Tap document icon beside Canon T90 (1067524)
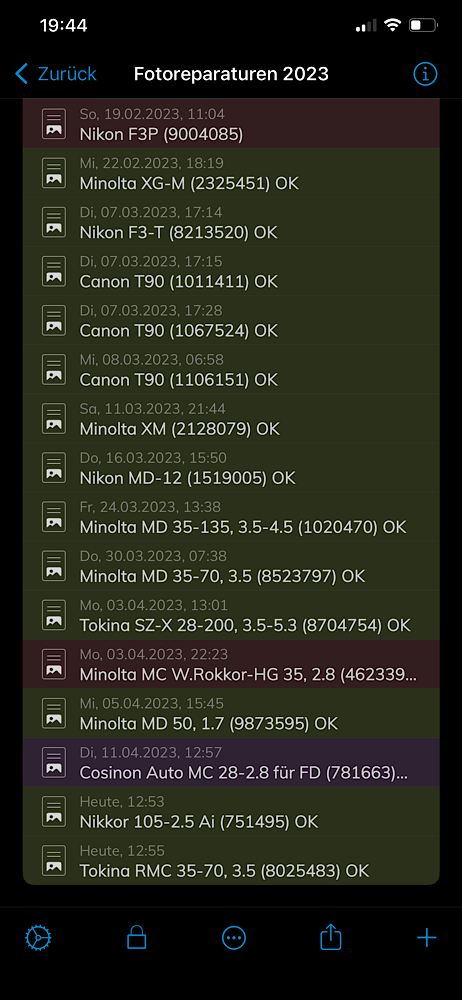462x1000 pixels. point(54,320)
